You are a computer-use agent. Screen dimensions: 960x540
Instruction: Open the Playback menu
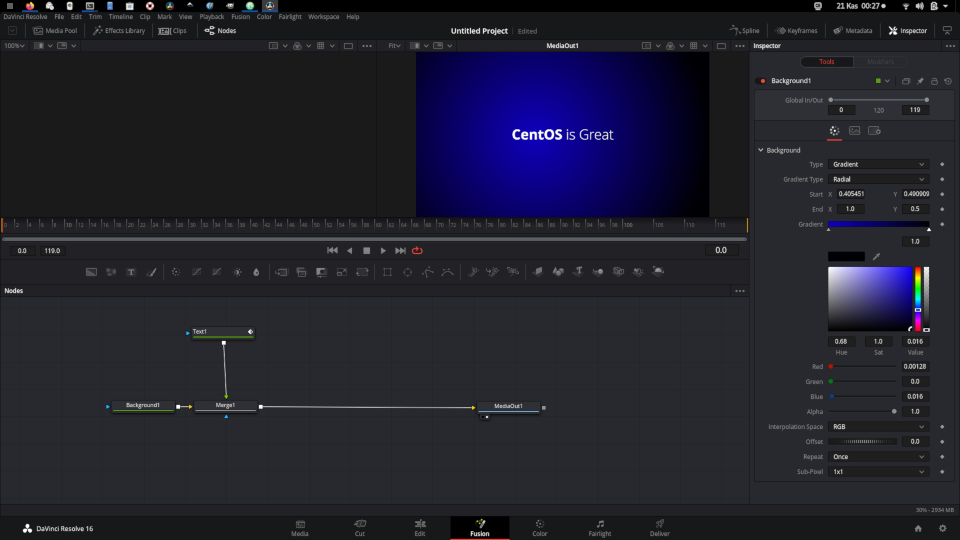pos(212,17)
